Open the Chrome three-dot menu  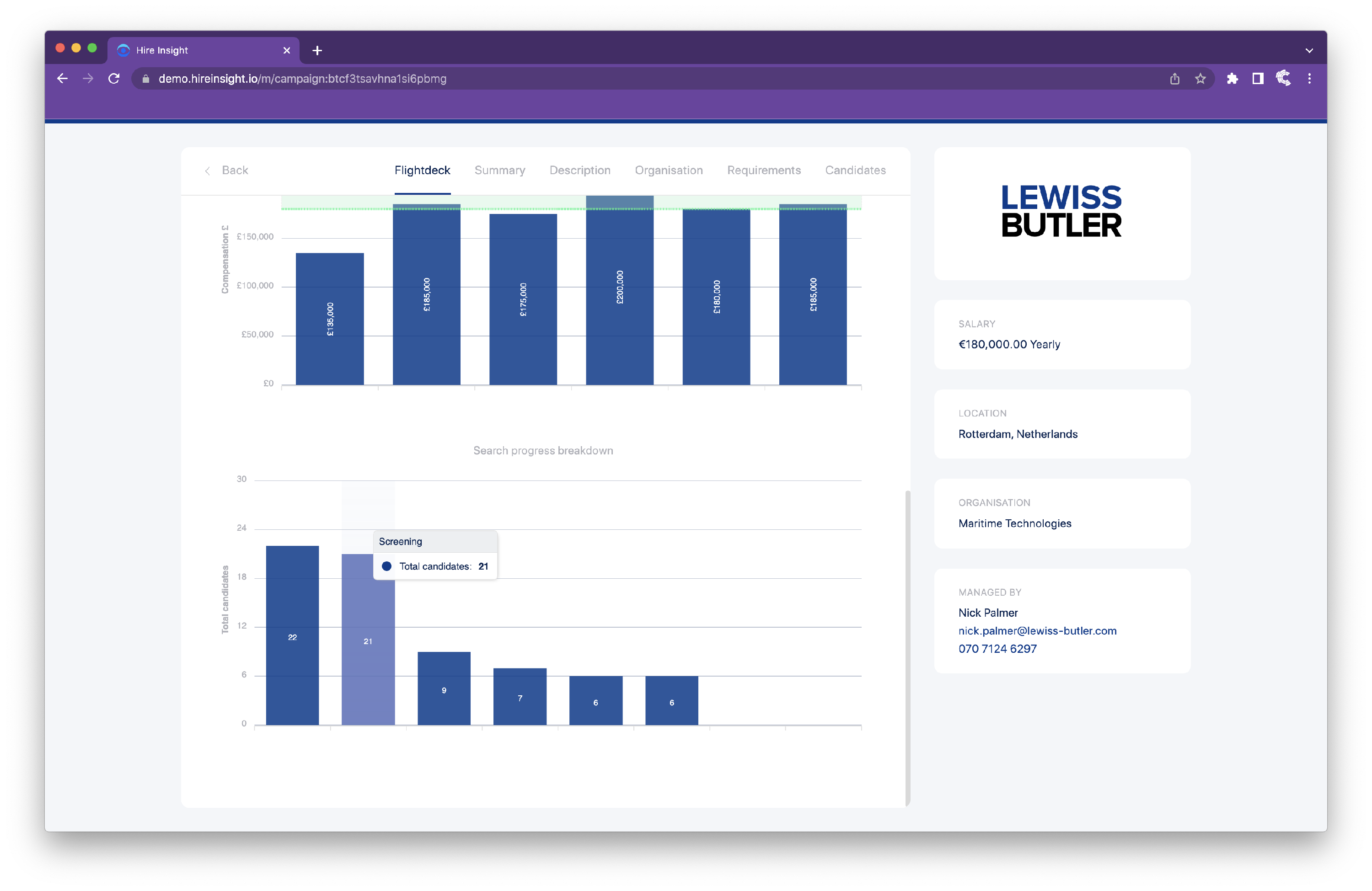point(1309,78)
